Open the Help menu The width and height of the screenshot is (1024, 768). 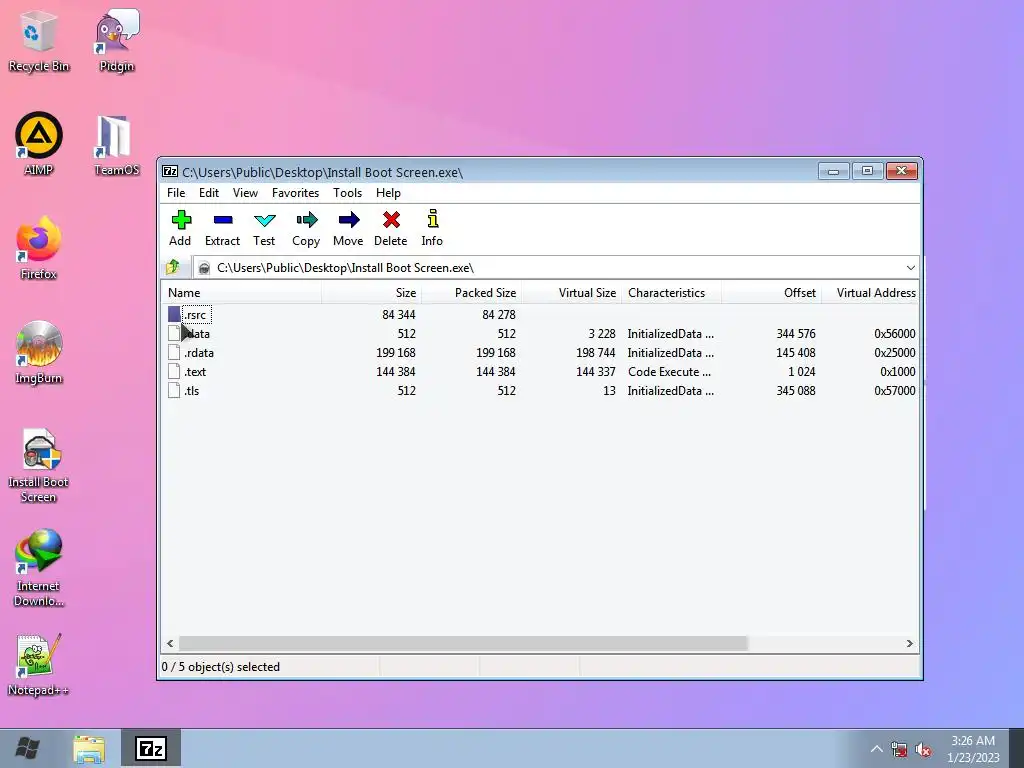coord(388,193)
